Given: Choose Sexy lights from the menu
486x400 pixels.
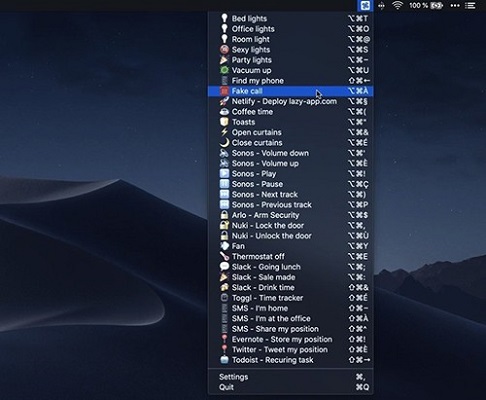Looking at the screenshot, I should pyautogui.click(x=290, y=49).
